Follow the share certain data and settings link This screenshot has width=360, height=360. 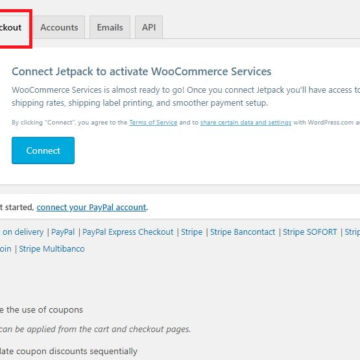[246, 123]
